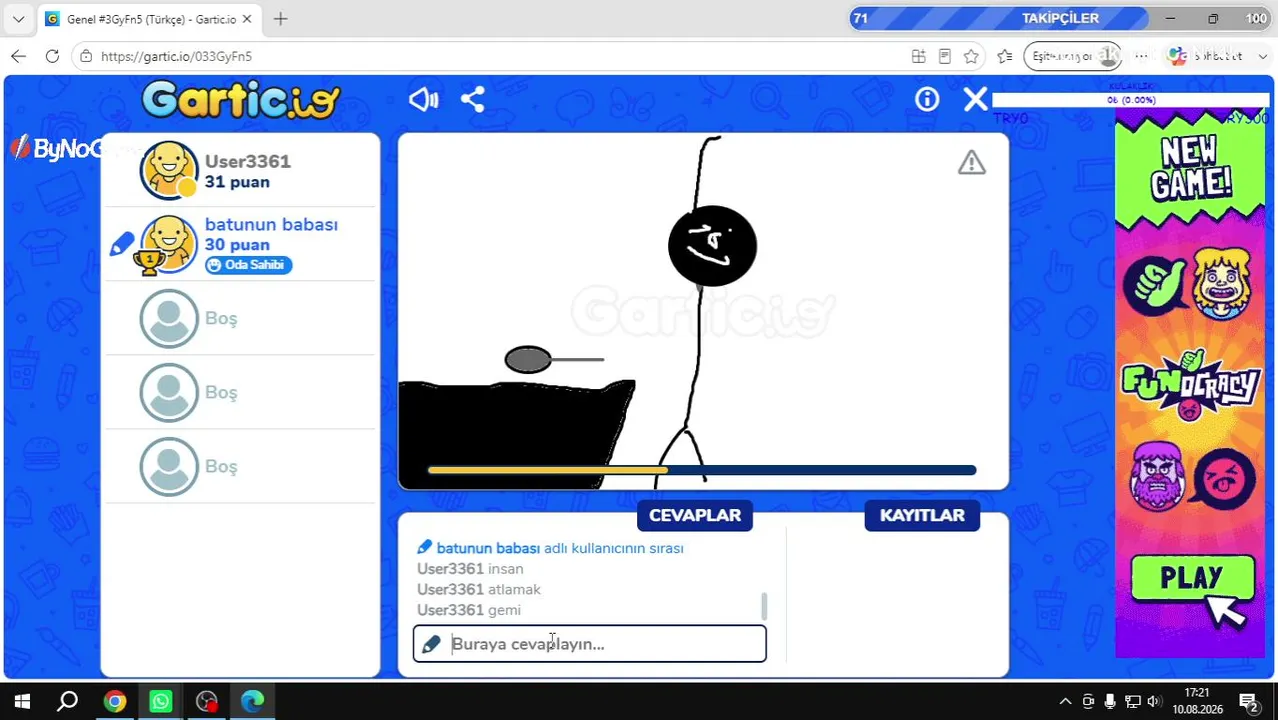Select the third empty Boş player slot

(x=240, y=466)
